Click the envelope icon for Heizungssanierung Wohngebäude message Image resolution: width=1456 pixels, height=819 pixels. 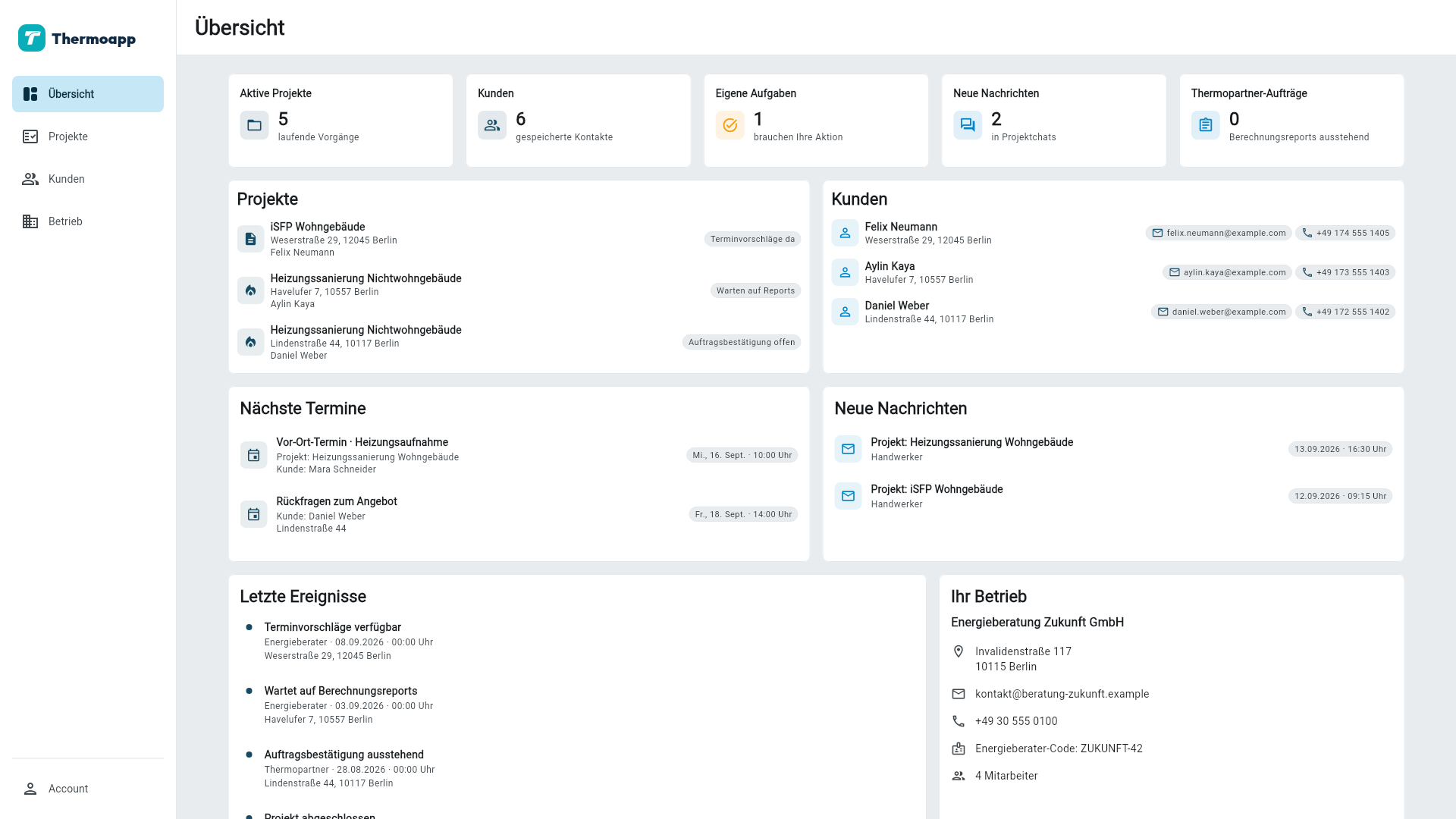tap(848, 449)
